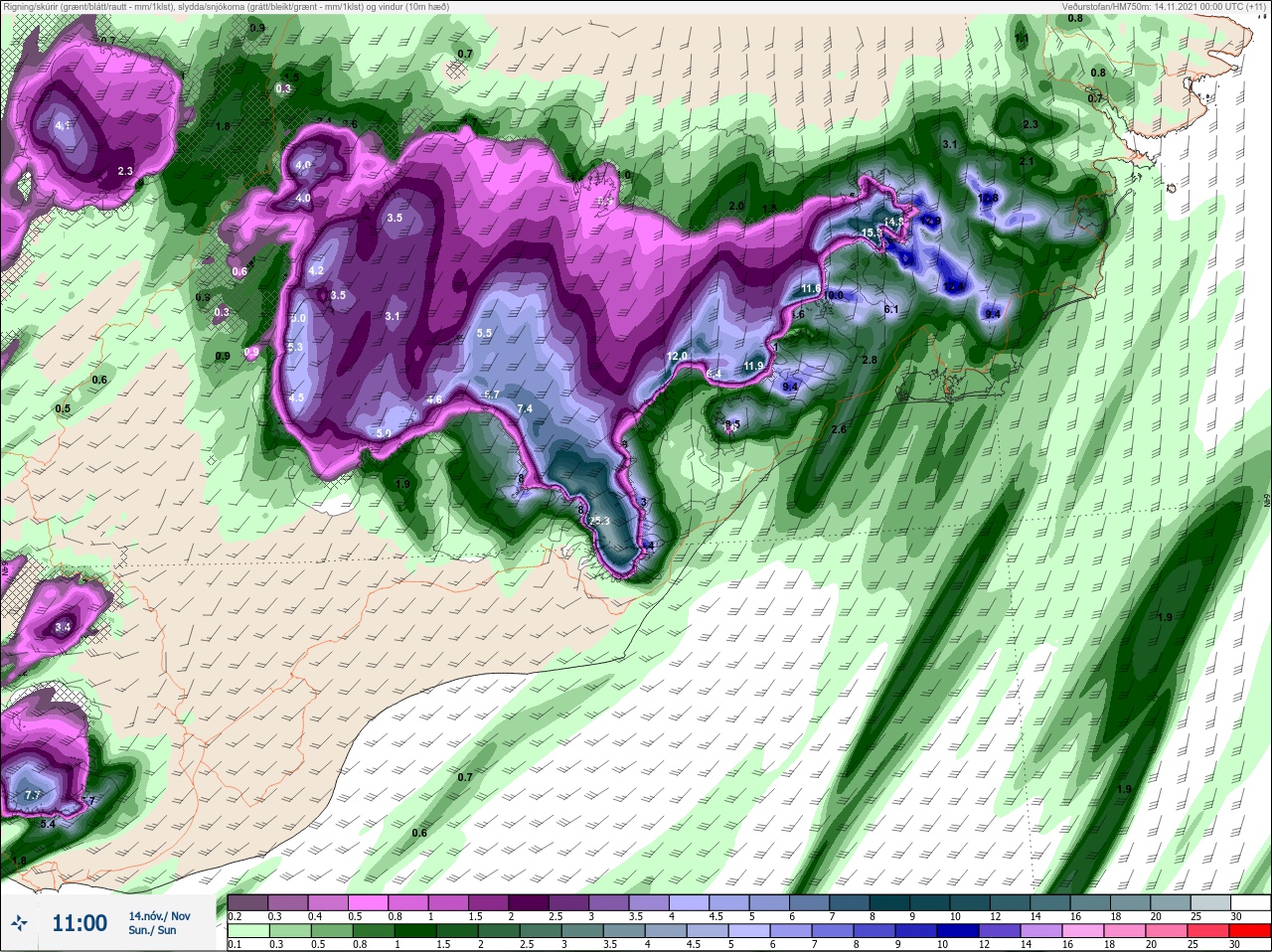This screenshot has height=952, width=1272.
Task: Click the 3.4 value in the purple patch
Action: 63,627
